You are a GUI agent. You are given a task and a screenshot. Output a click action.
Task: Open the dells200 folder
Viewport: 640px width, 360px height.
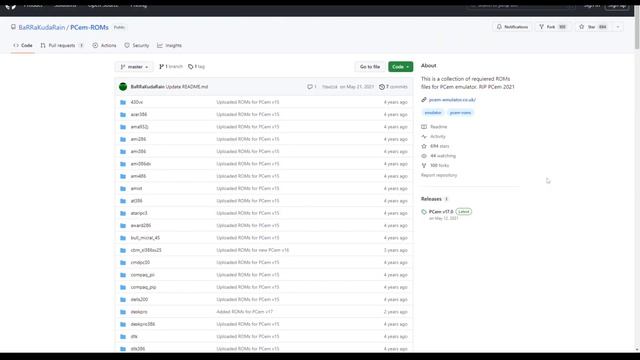click(139, 300)
